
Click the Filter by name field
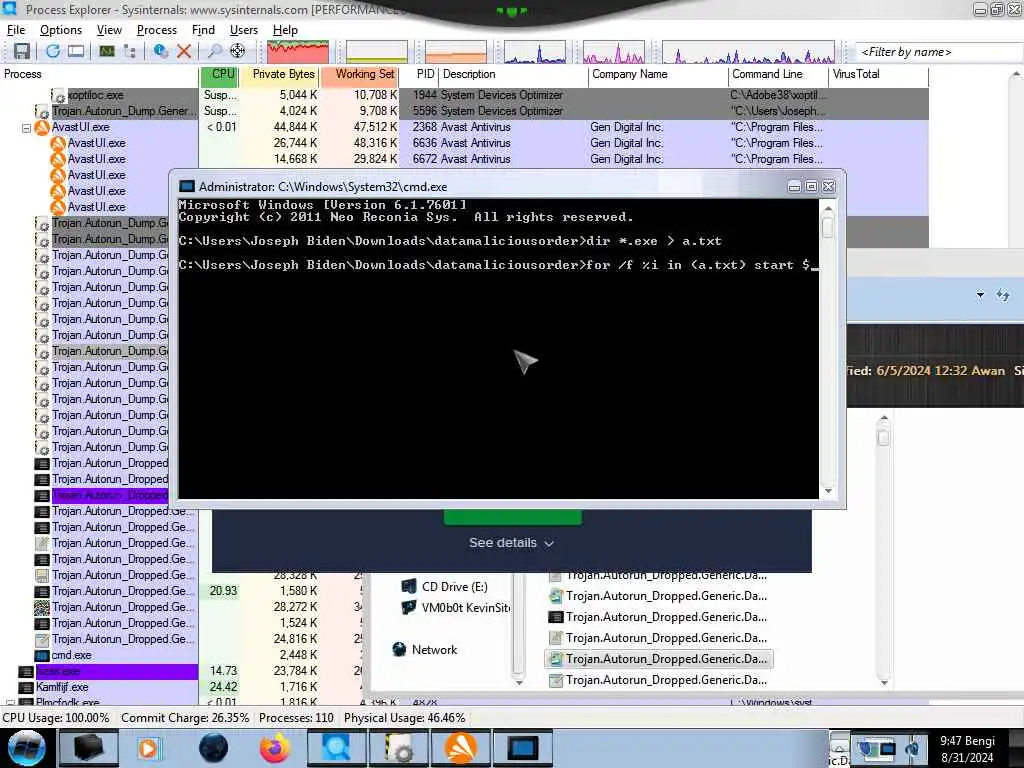coord(938,52)
